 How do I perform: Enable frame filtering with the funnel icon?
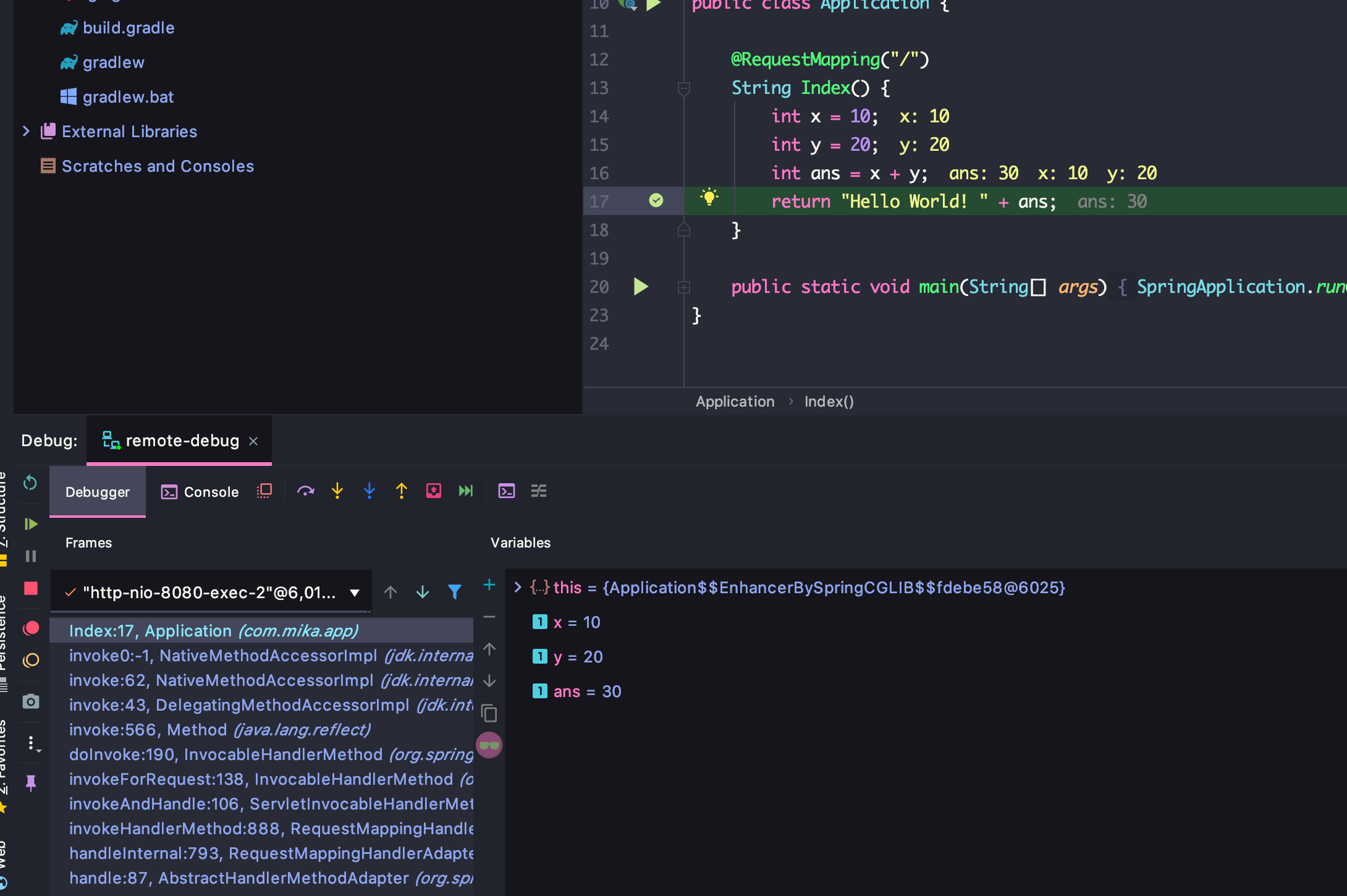click(455, 592)
